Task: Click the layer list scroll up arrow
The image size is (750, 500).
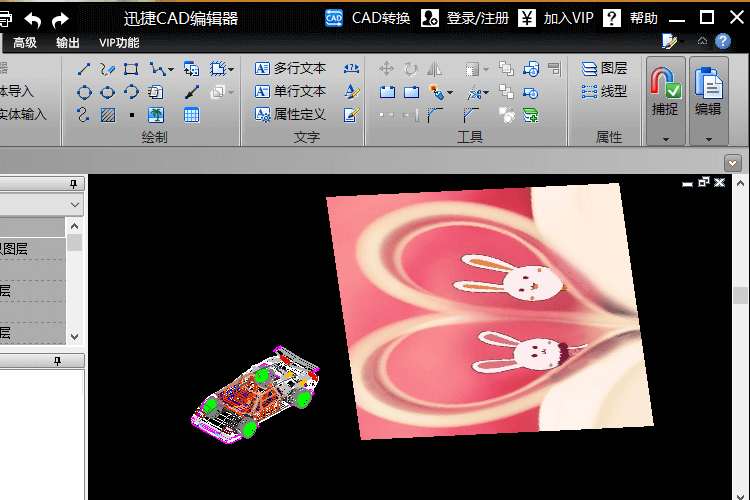Action: (75, 226)
